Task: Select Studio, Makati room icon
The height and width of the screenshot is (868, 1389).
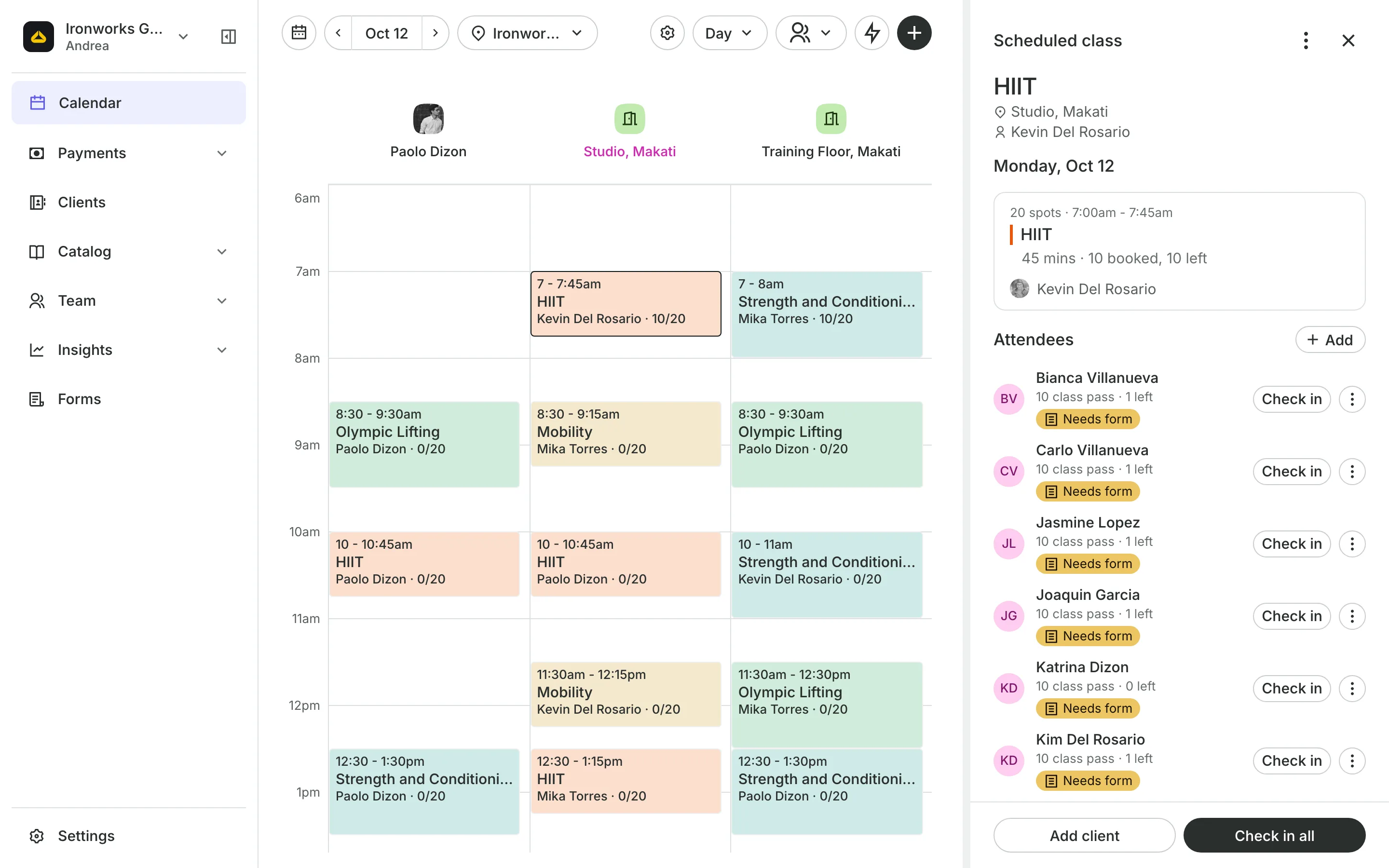Action: point(630,119)
